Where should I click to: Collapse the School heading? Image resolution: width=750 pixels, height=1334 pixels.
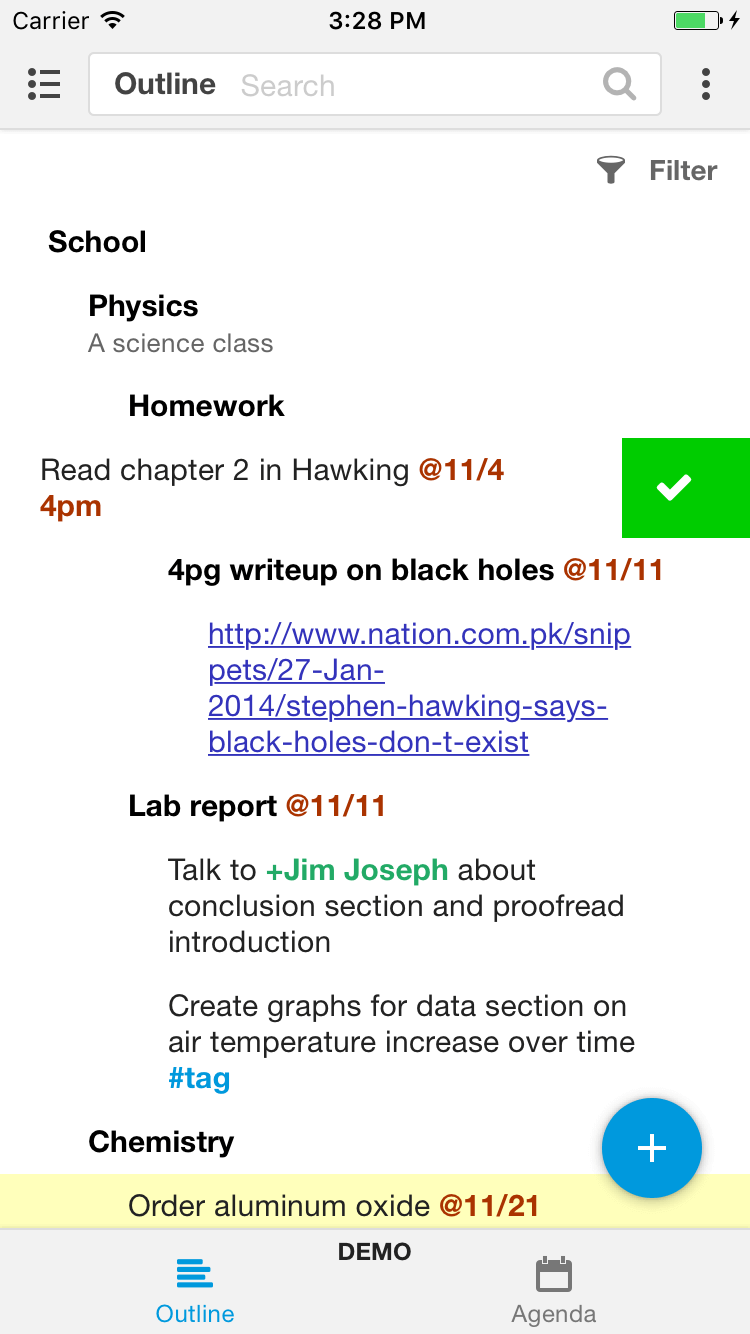click(97, 242)
